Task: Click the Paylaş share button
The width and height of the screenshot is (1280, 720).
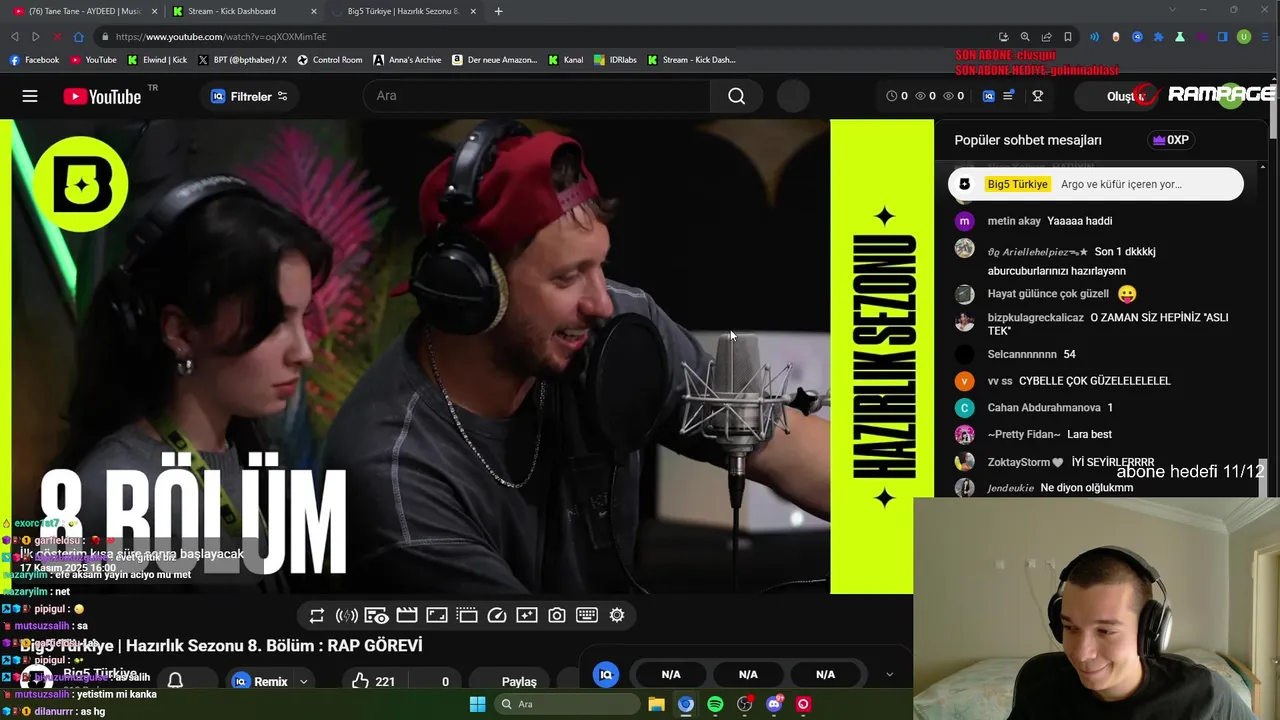Action: (518, 681)
